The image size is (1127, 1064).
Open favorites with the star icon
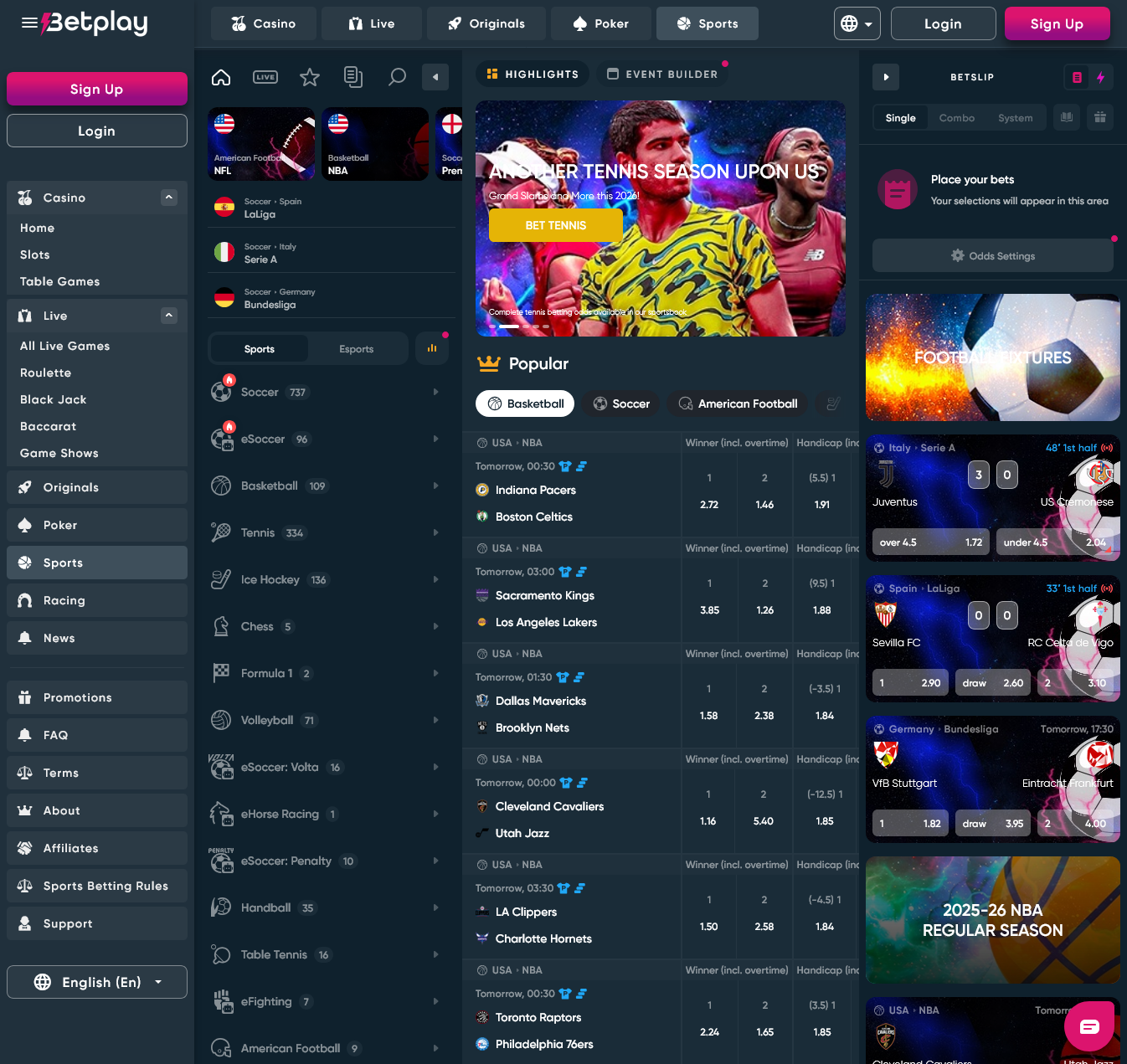coord(310,77)
